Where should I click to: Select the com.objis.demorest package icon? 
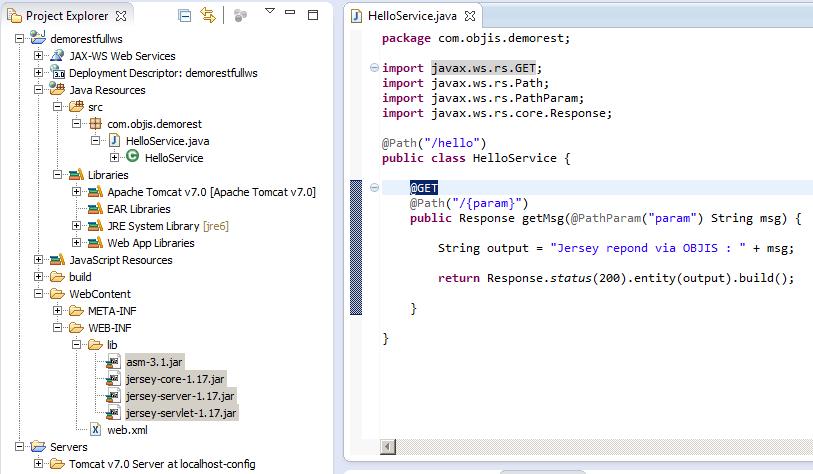pos(96,124)
